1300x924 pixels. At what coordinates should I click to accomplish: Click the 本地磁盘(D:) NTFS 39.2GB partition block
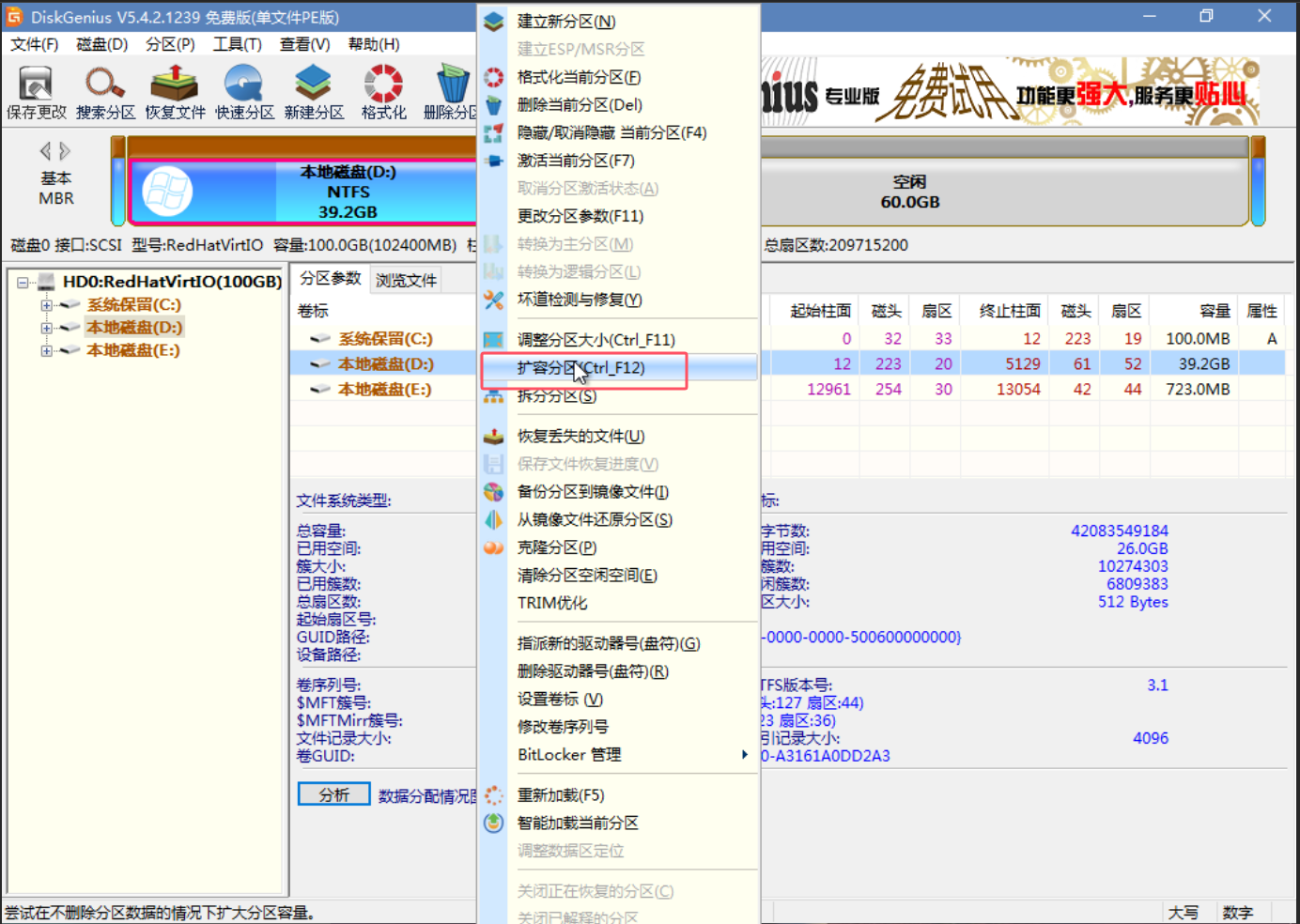303,192
